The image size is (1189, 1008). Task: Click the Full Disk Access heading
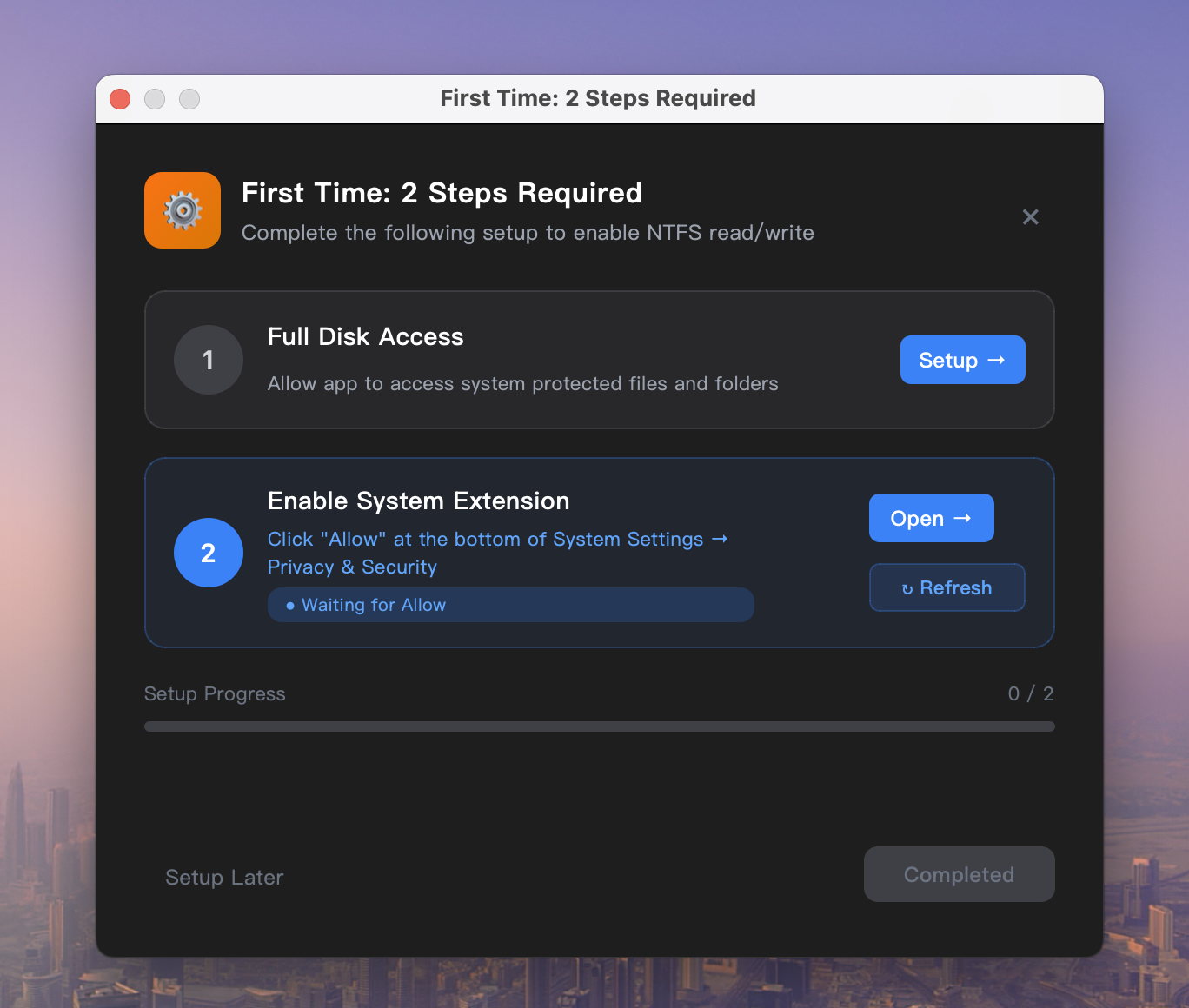click(x=365, y=337)
